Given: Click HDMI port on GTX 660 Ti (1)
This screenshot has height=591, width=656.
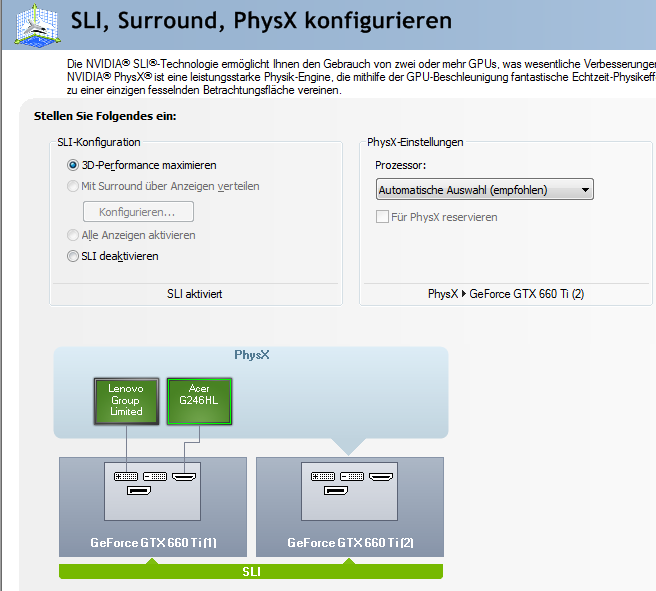Looking at the screenshot, I should click(x=184, y=476).
